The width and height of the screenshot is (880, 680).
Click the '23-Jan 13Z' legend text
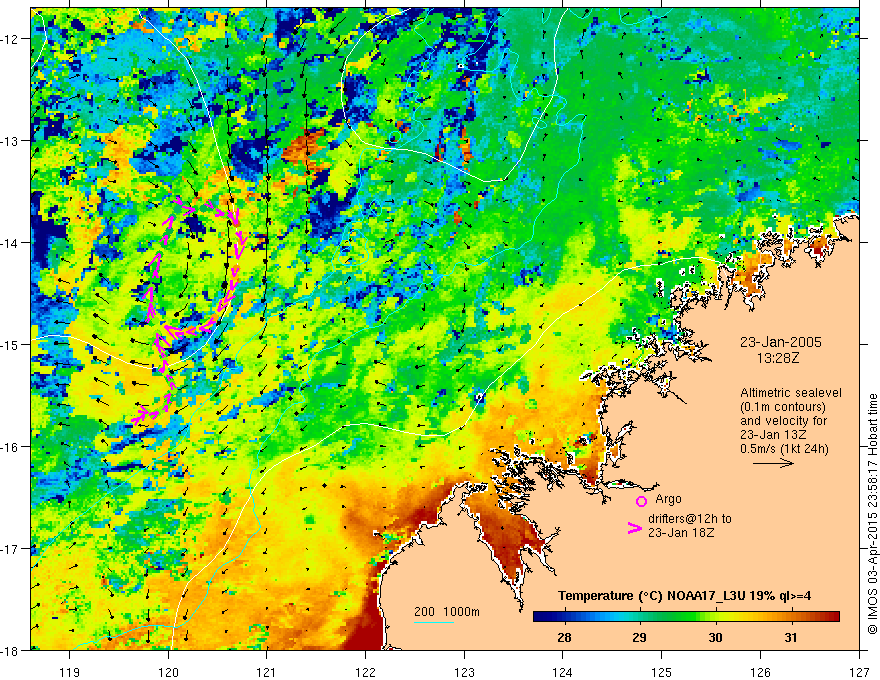coord(774,435)
